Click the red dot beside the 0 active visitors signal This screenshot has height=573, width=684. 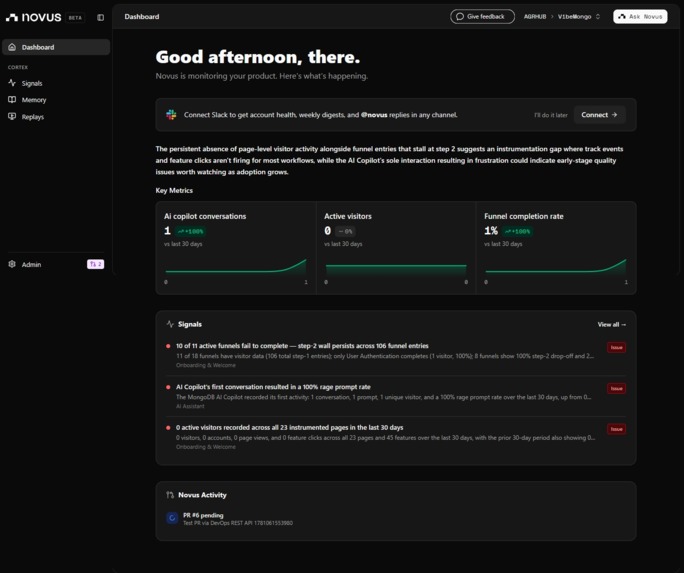168,428
